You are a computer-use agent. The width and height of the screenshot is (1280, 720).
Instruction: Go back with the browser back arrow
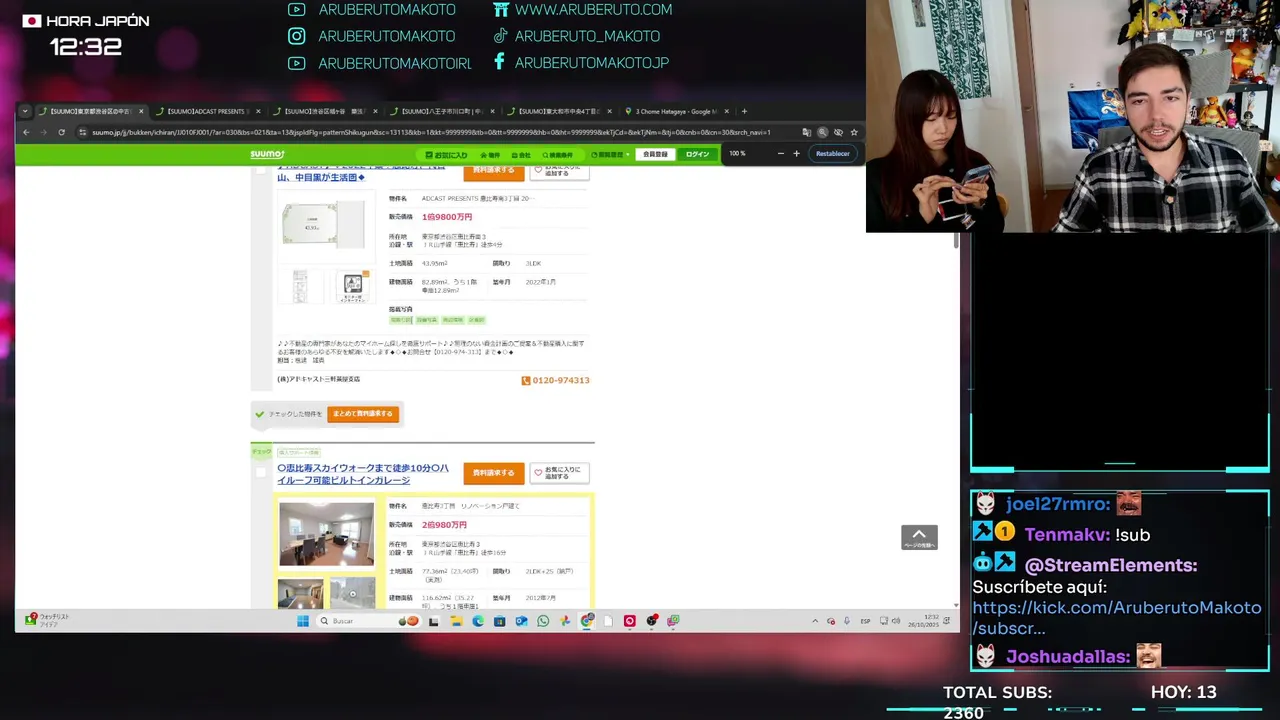[27, 132]
